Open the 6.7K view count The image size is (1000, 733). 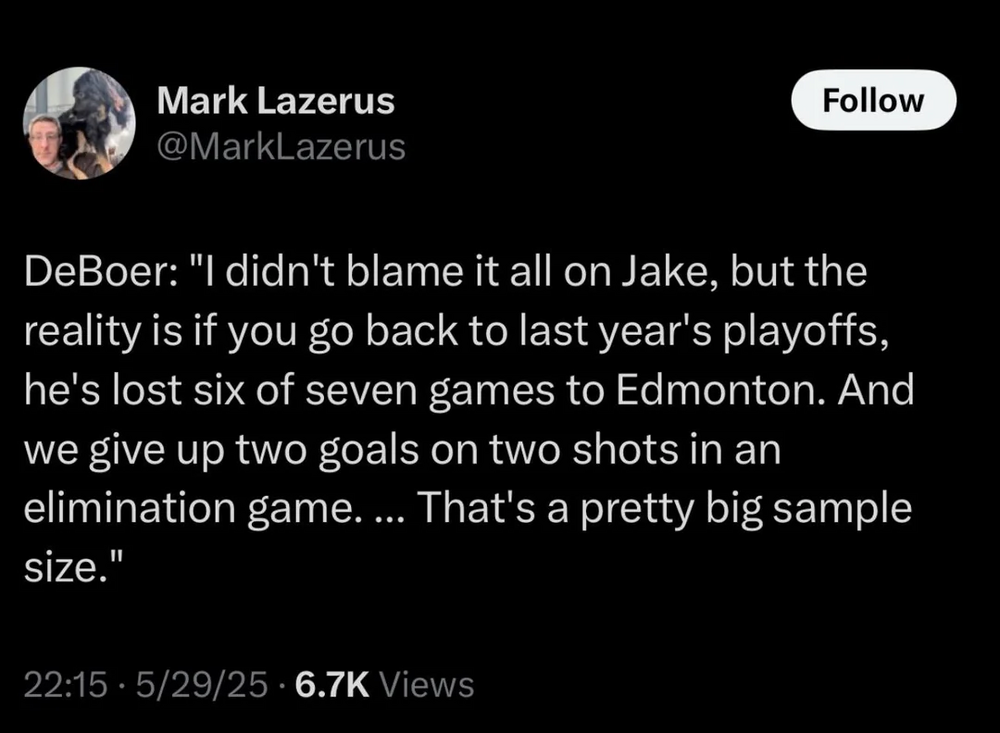tap(331, 684)
